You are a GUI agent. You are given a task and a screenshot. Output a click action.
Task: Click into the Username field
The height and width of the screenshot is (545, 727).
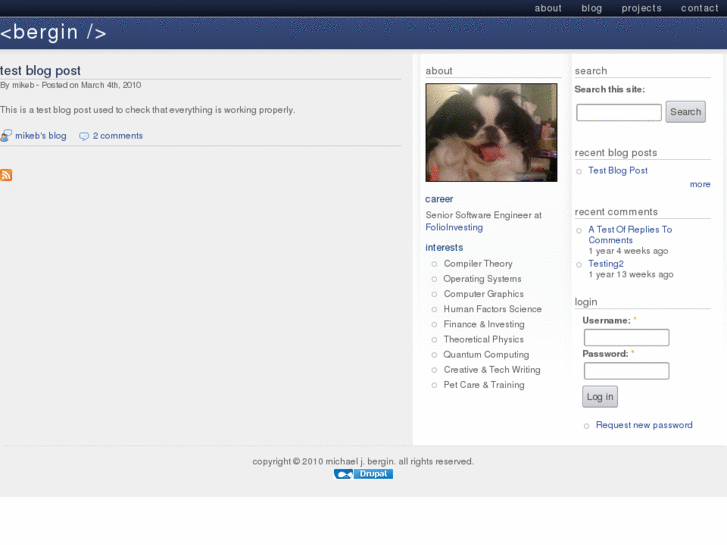(x=626, y=338)
